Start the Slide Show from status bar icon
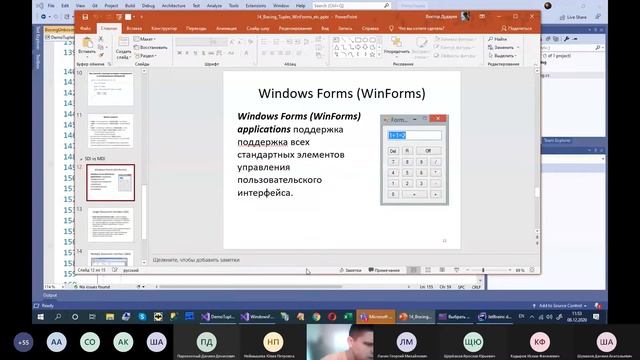 click(456, 270)
